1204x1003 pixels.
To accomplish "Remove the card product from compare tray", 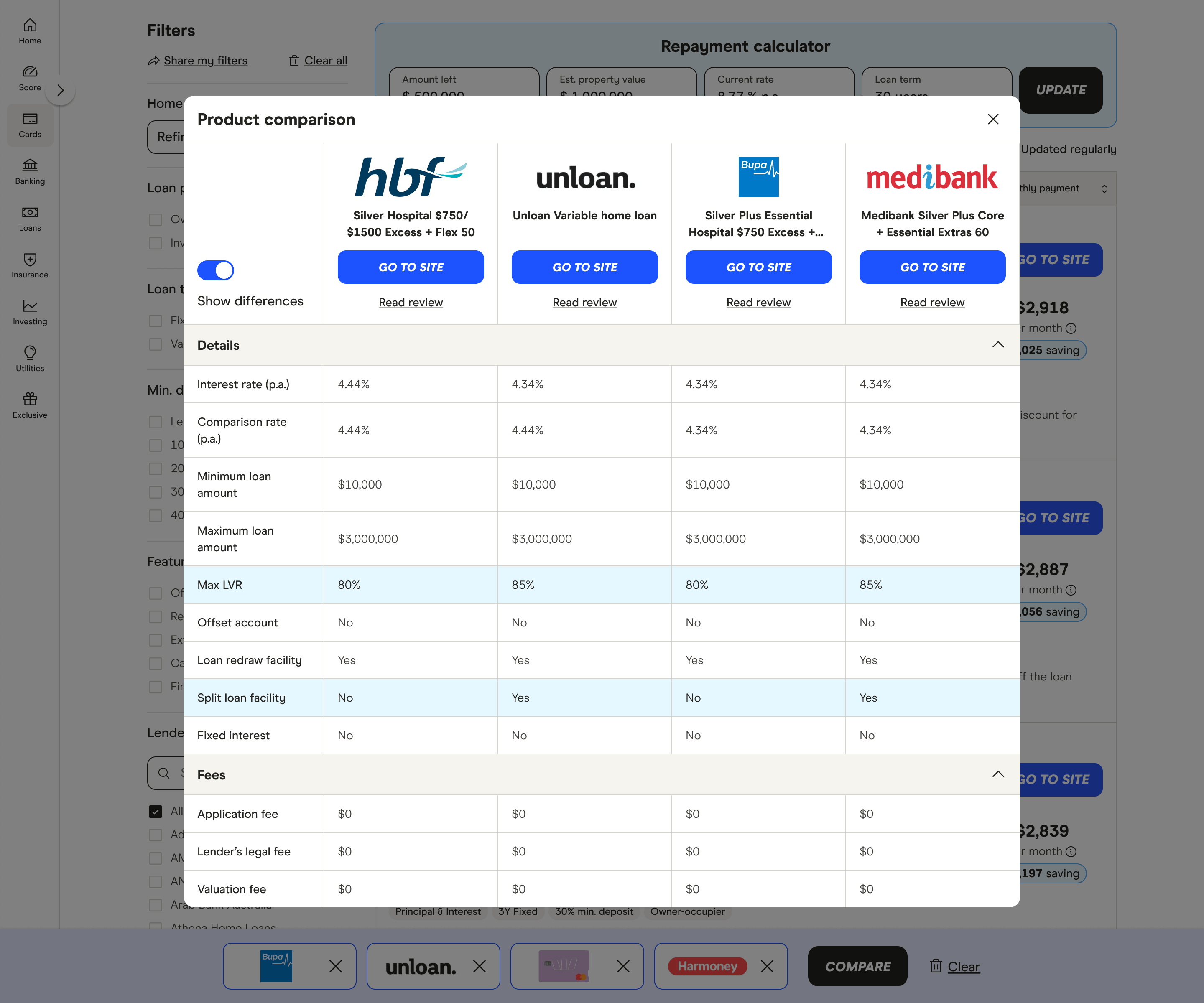I will (623, 966).
